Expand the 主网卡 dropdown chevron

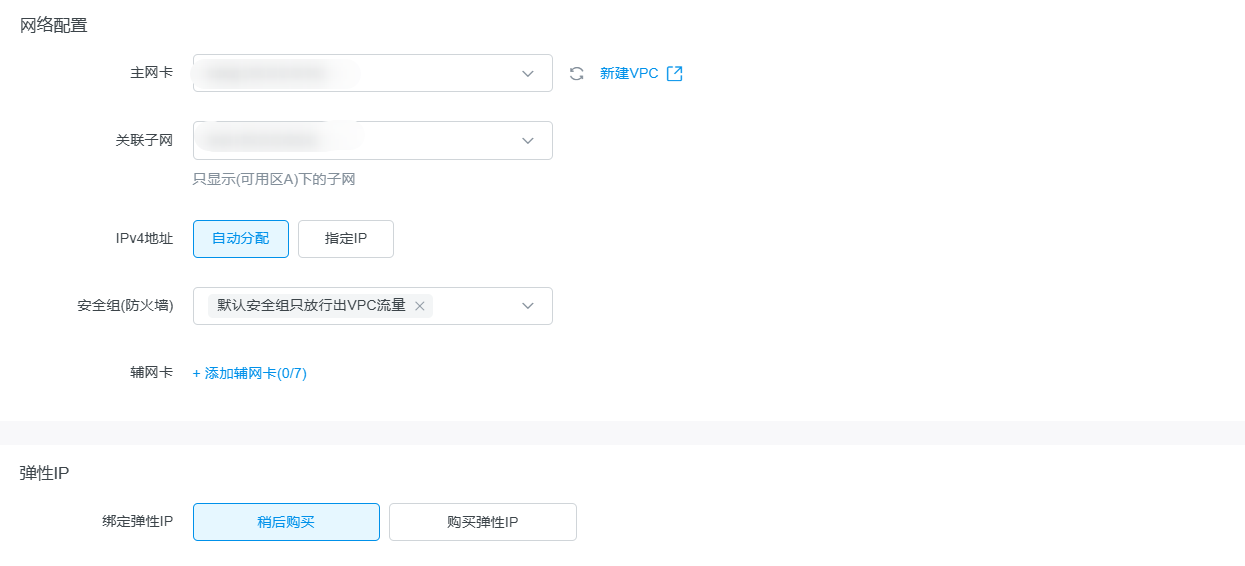coord(528,73)
